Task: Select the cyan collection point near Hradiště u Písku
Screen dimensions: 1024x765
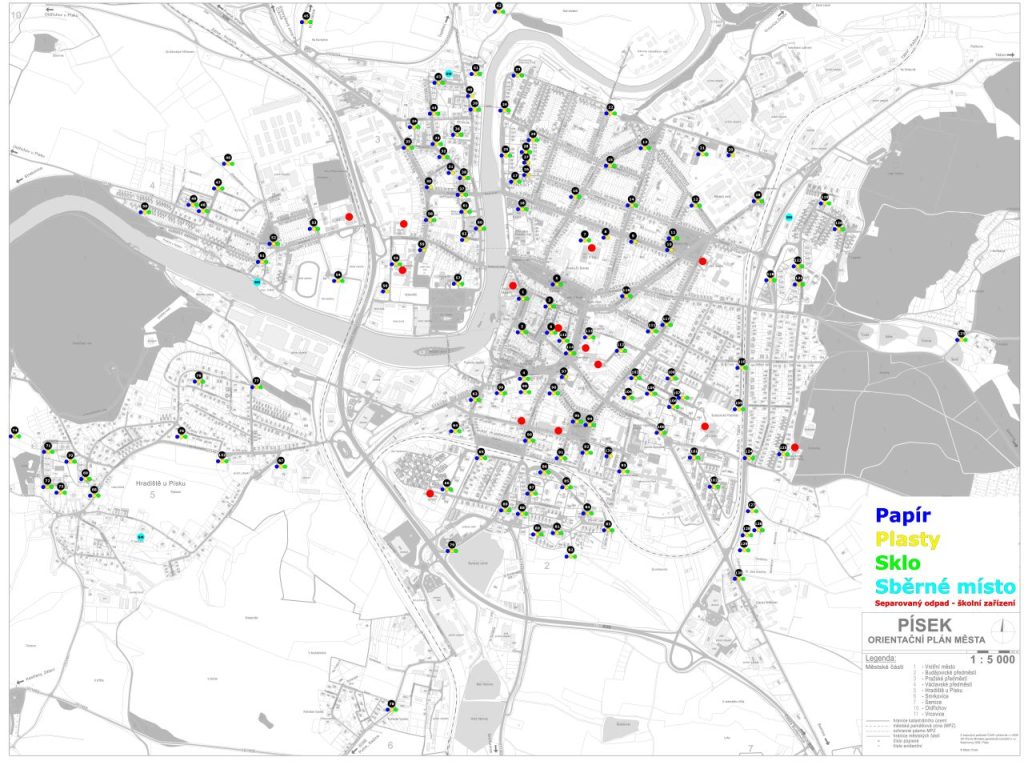Action: point(140,537)
